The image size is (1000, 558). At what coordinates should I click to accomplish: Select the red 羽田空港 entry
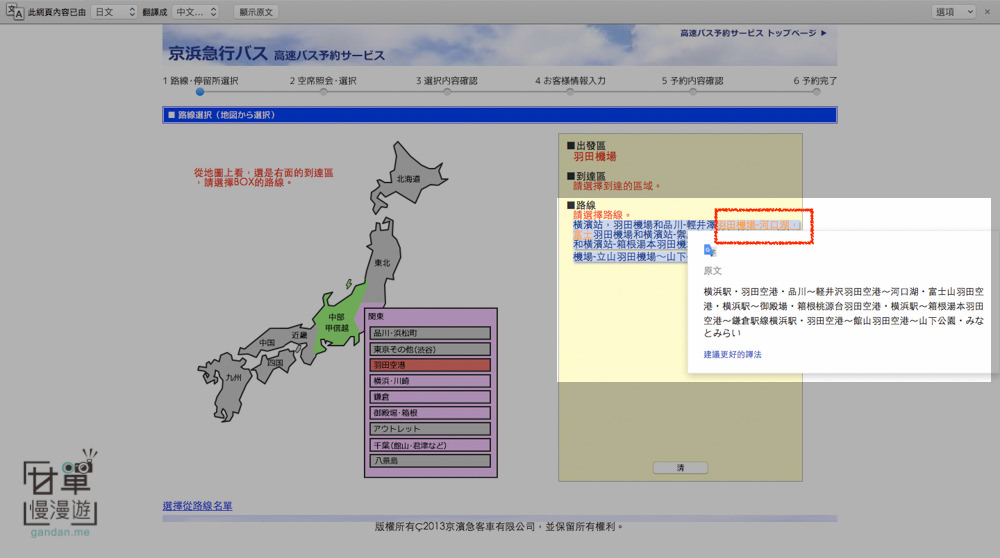click(430, 365)
